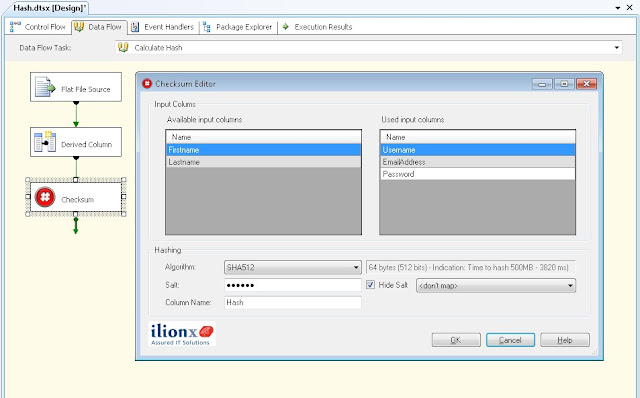
Task: Uncheck the Hide Salt checkbox
Action: point(370,285)
